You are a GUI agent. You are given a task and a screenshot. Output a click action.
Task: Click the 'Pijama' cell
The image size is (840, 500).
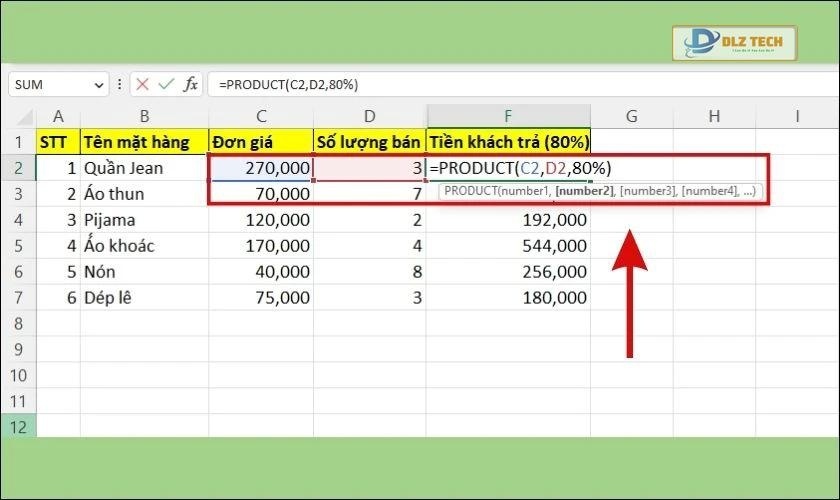pyautogui.click(x=144, y=220)
